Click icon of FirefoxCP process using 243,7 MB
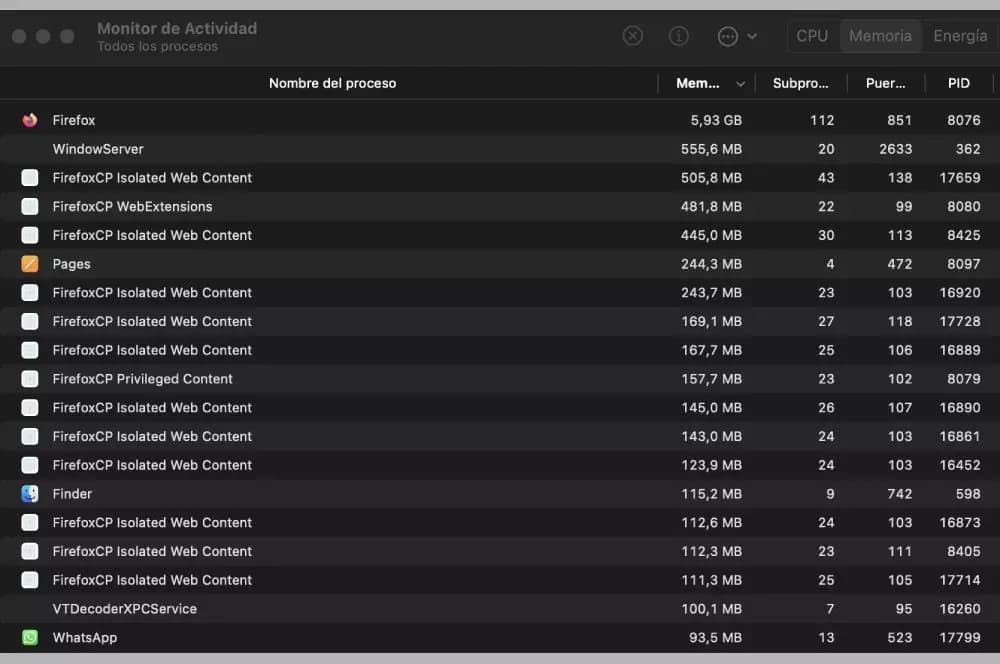This screenshot has width=1000, height=664. click(x=30, y=293)
